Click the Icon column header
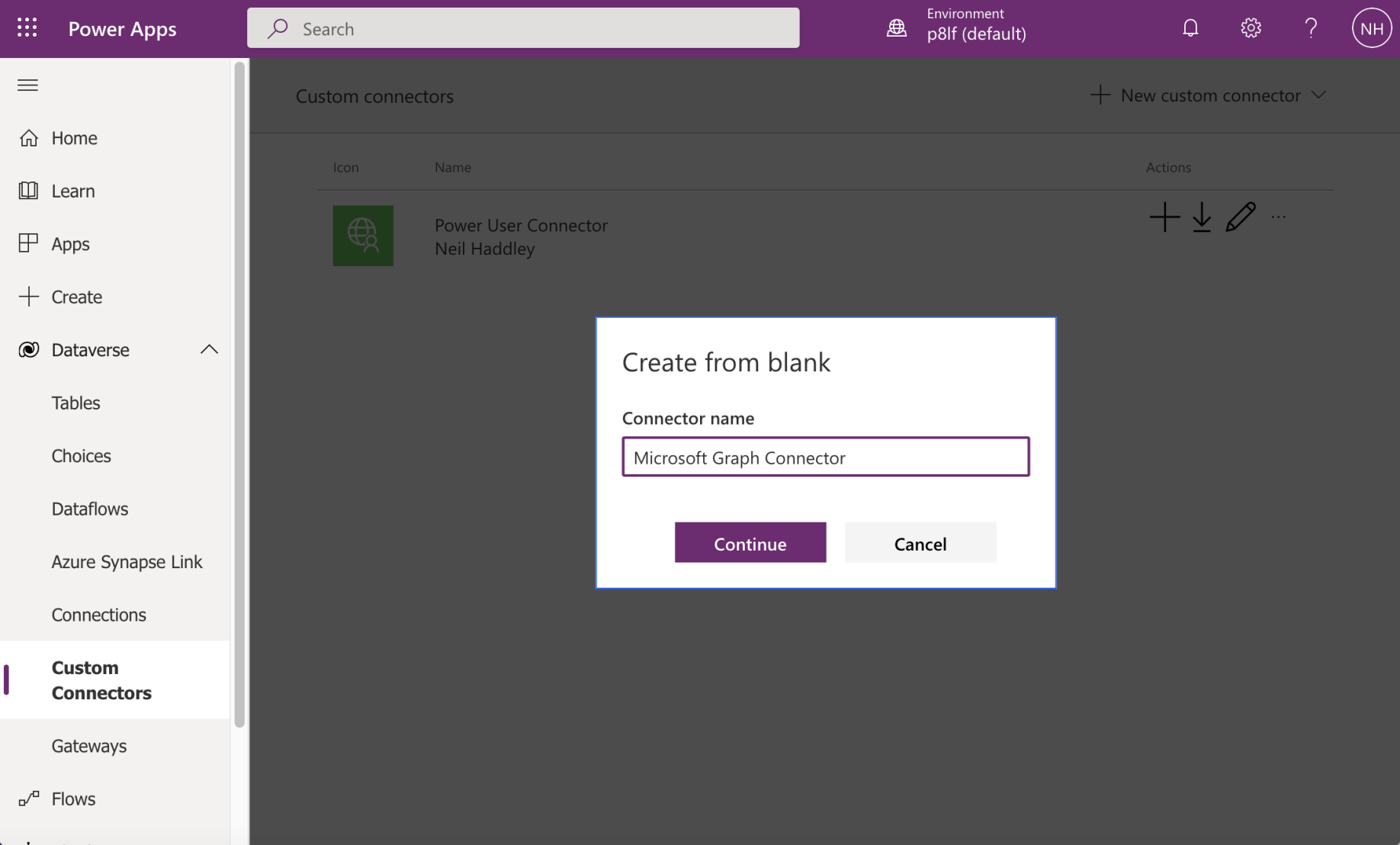The width and height of the screenshot is (1400, 845). coord(345,167)
